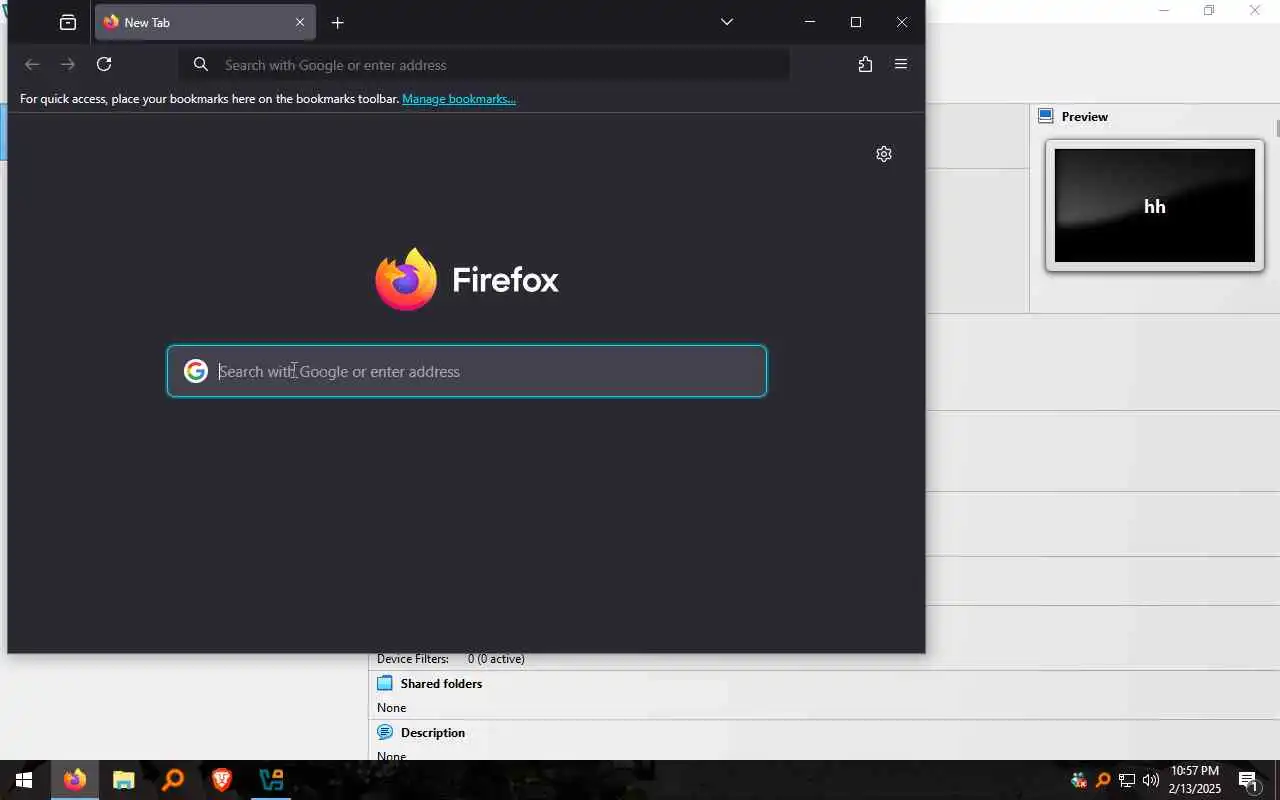The height and width of the screenshot is (800, 1280).
Task: Open the volume speaker tray icon
Action: coord(1151,780)
